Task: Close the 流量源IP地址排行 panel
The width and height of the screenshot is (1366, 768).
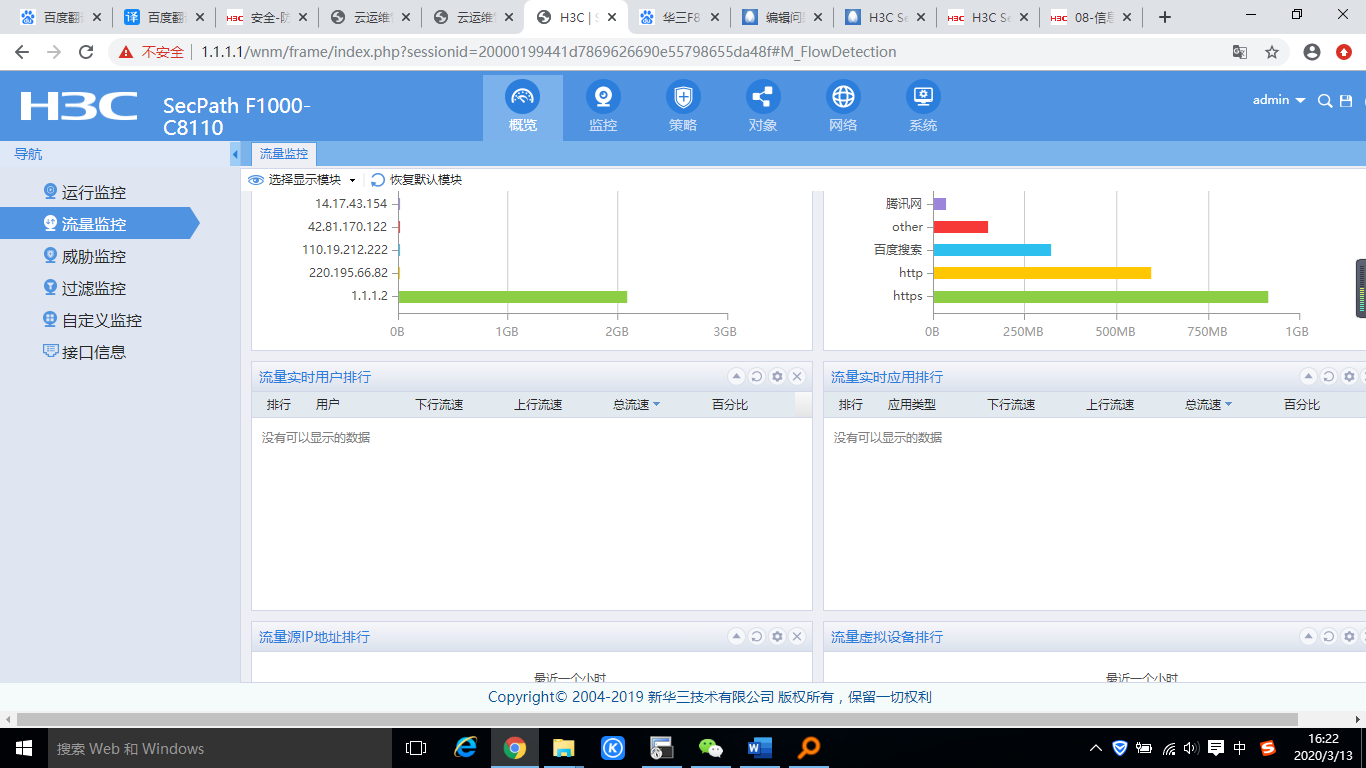Action: 797,637
